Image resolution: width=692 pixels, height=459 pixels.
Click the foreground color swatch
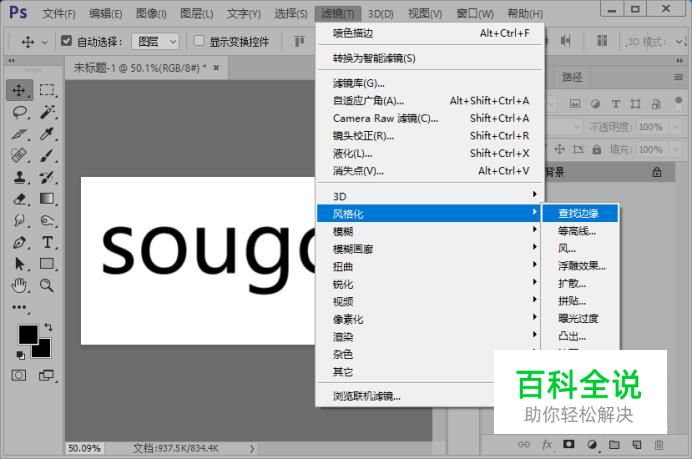[x=27, y=335]
